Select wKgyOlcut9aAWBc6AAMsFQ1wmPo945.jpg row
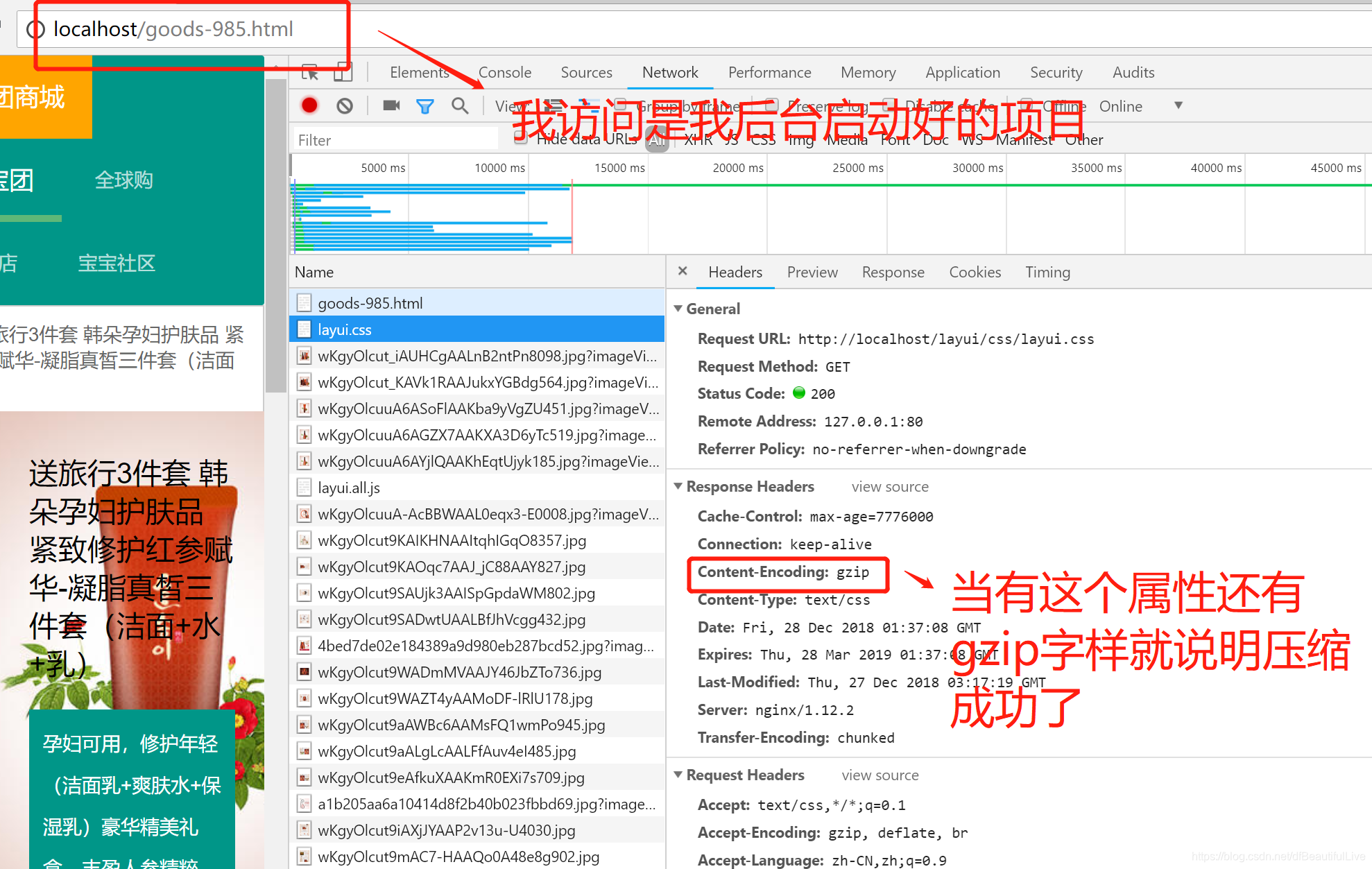 point(477,725)
